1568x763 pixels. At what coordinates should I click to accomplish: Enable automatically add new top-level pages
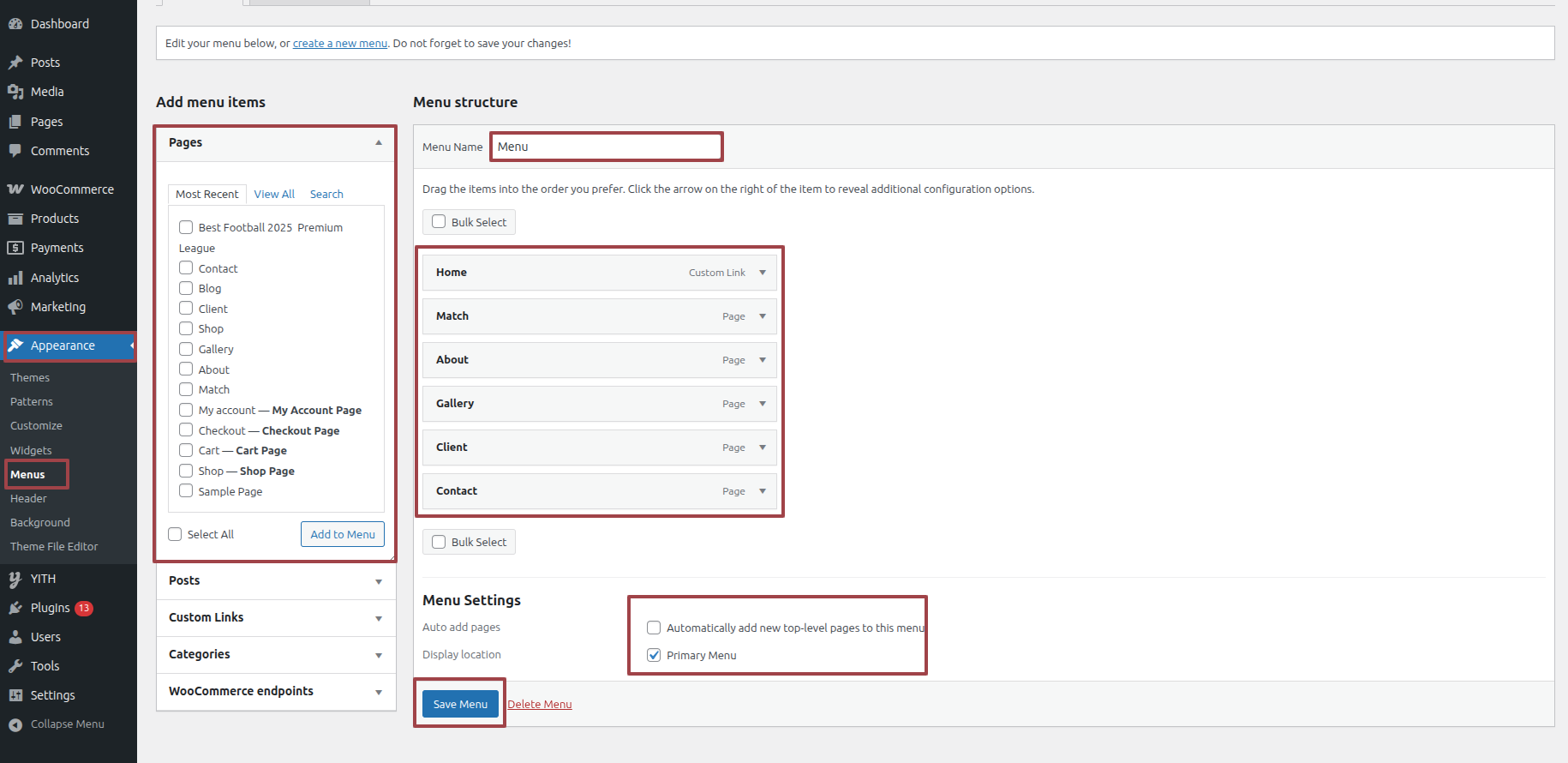(654, 628)
